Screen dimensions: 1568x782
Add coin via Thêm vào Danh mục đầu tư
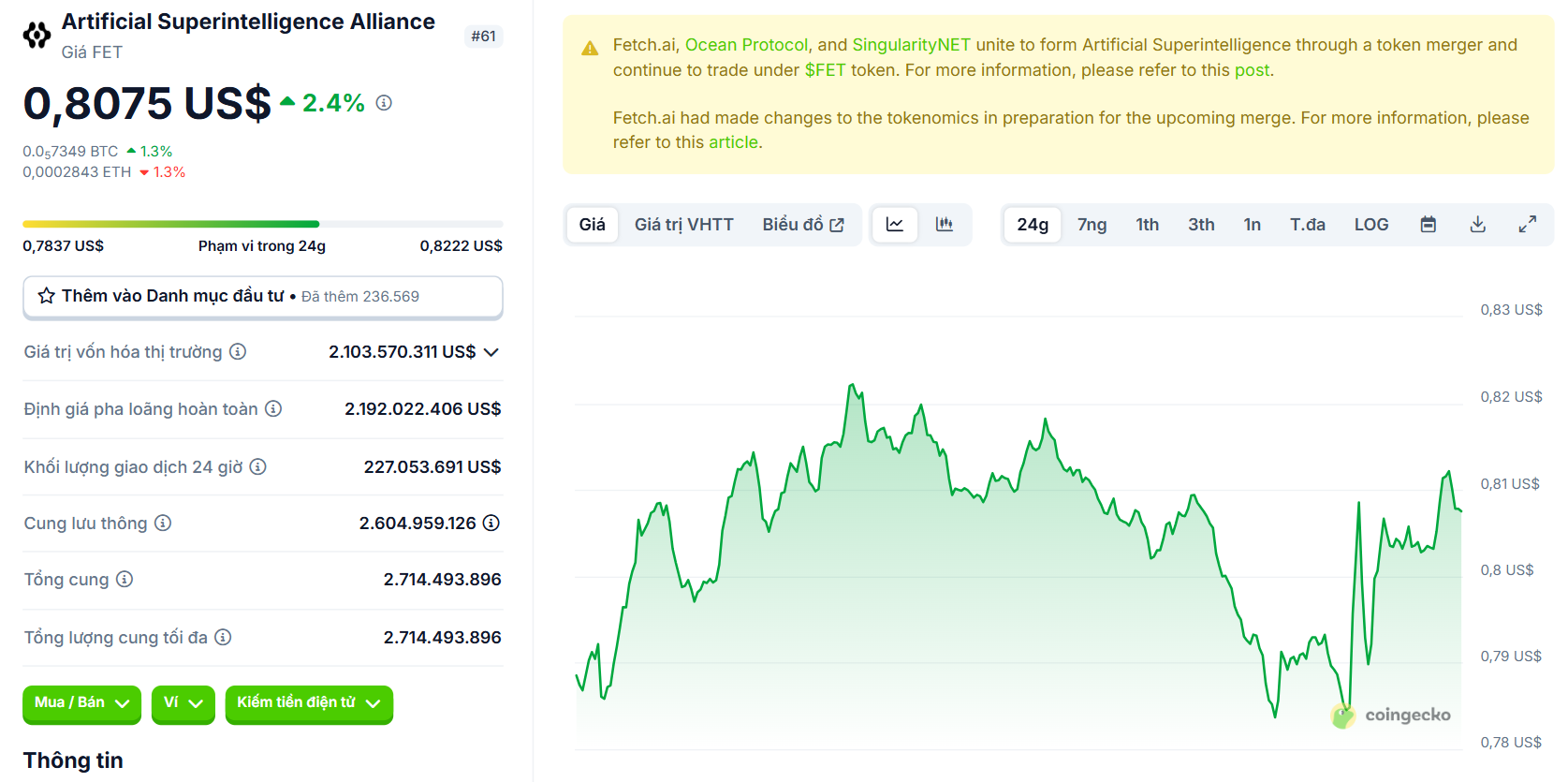pyautogui.click(x=263, y=297)
